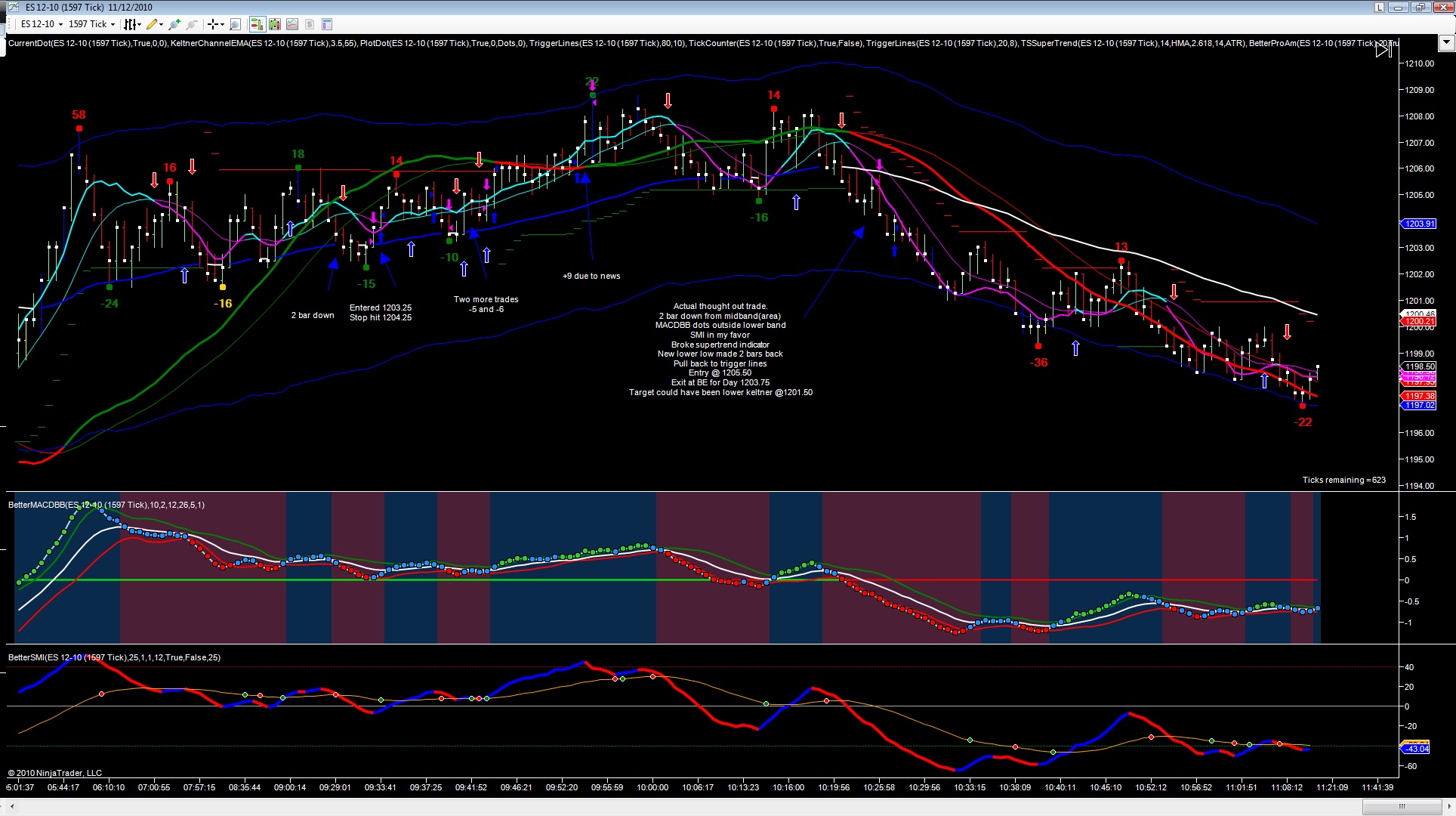Open the ES 12-10 instrument selector
The image size is (1456, 816).
pos(42,24)
